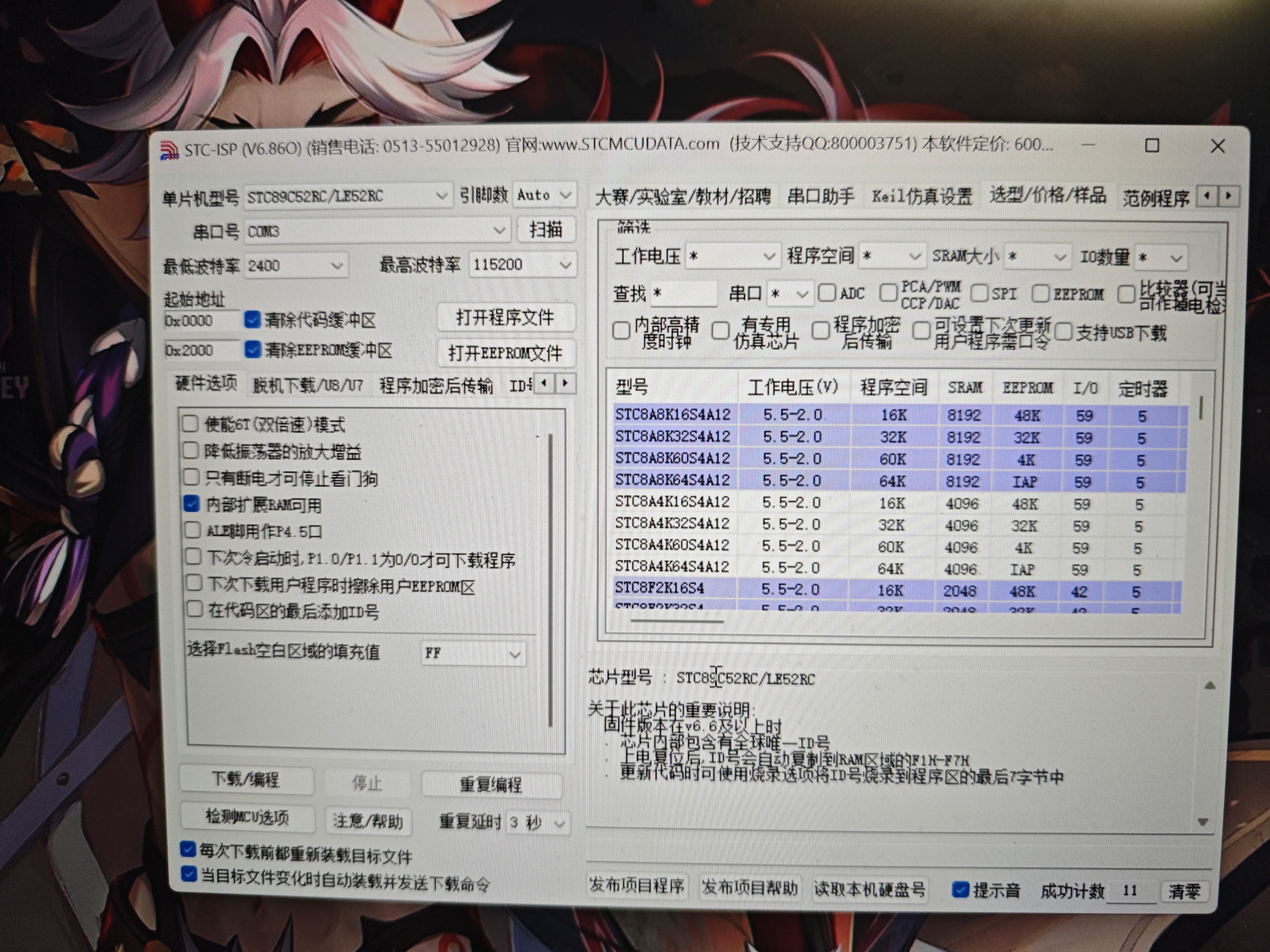Toggle 降低振荡器的放大增益 checkbox
Image resolution: width=1270 pixels, height=952 pixels.
click(x=191, y=451)
